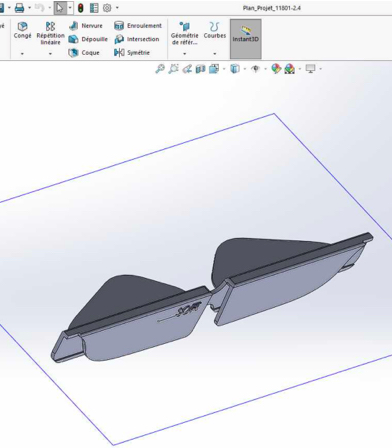Open the Courbes dropdown arrow
This screenshot has height=448, width=392.
(215, 53)
